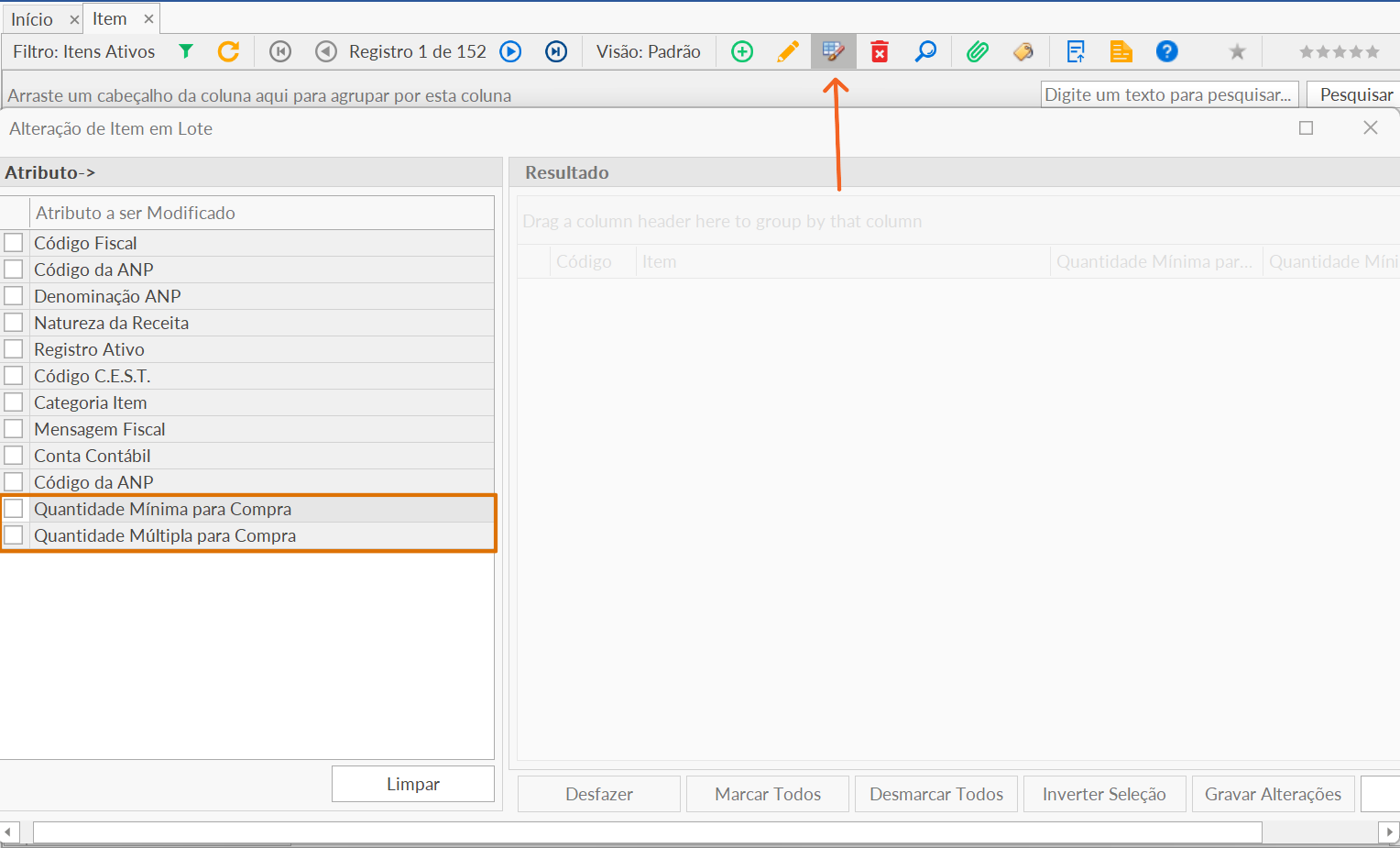Go to the previous record

pyautogui.click(x=325, y=51)
